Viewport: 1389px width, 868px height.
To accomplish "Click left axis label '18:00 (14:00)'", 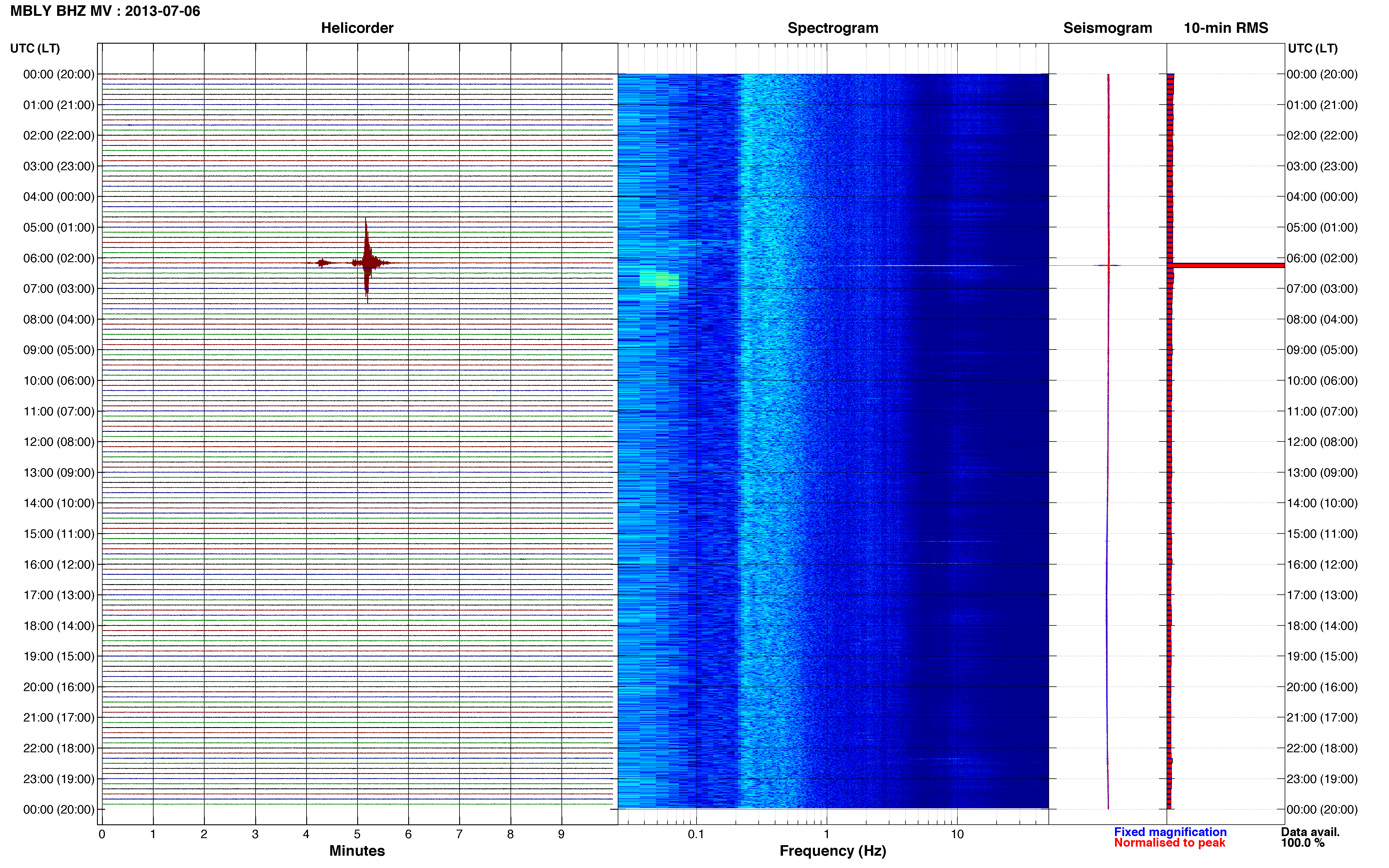I will (x=59, y=626).
